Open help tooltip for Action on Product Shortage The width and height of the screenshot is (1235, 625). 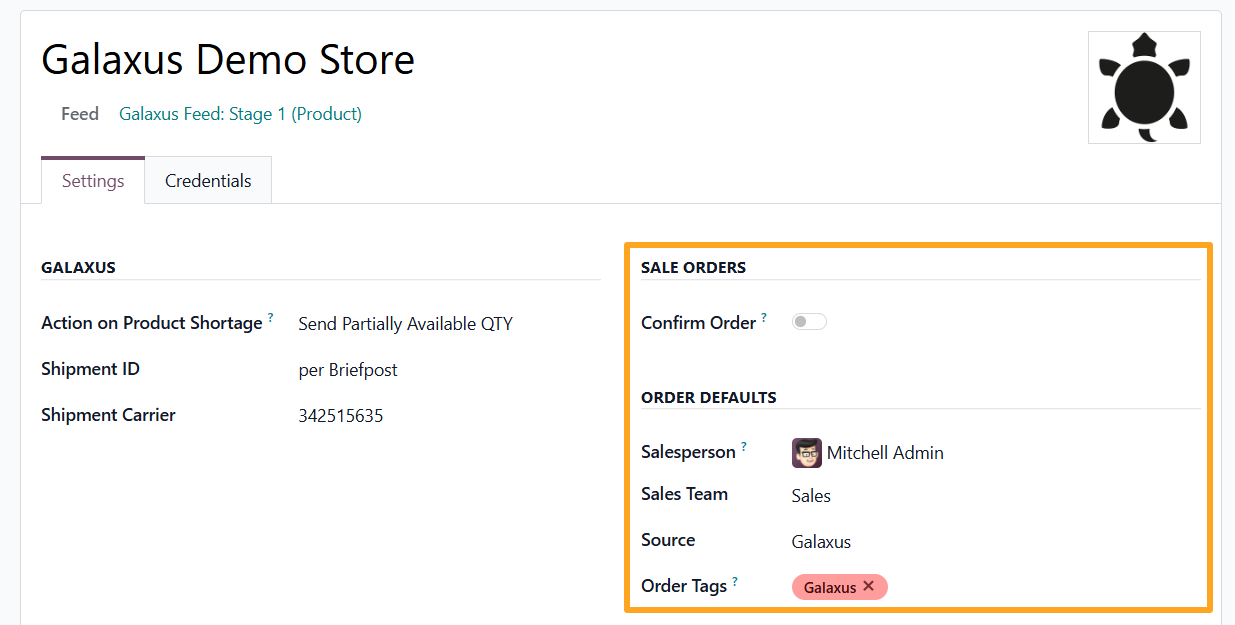270,317
